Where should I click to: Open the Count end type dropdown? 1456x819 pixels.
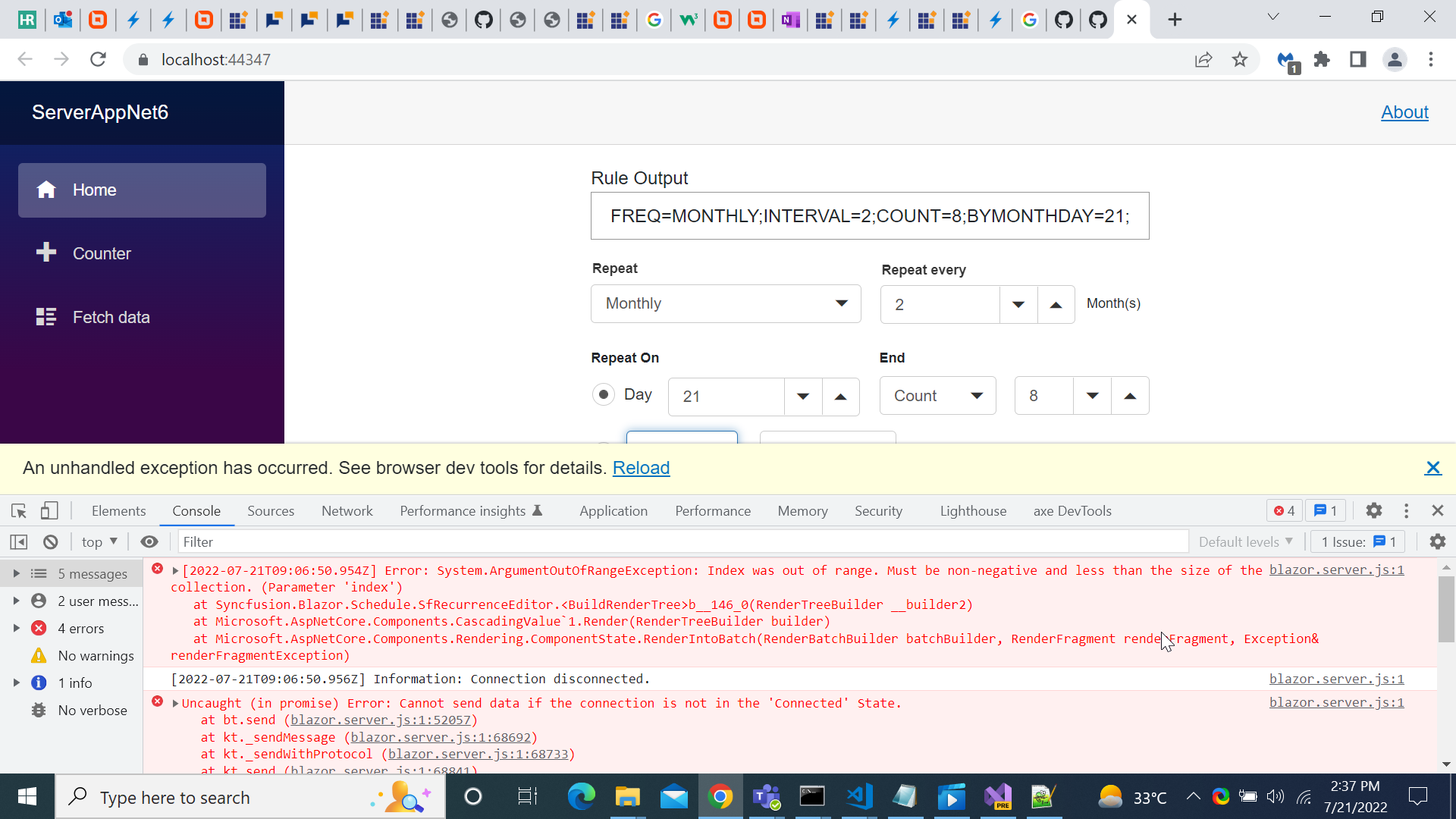pyautogui.click(x=937, y=396)
